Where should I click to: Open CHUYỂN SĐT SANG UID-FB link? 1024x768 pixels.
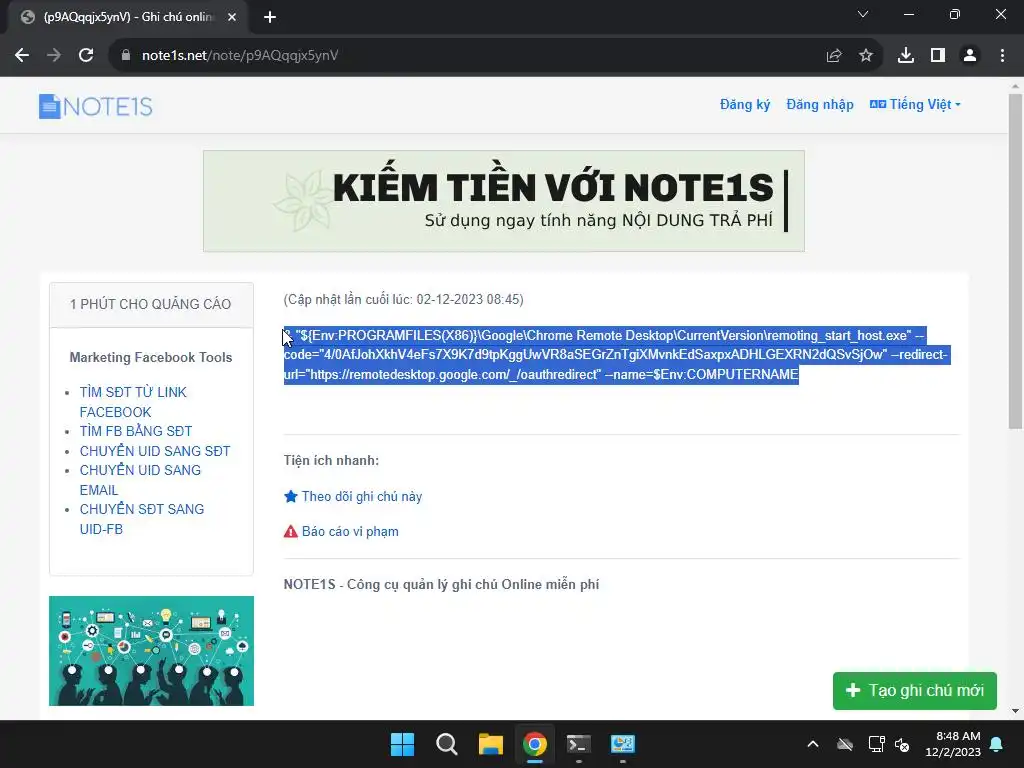point(142,519)
